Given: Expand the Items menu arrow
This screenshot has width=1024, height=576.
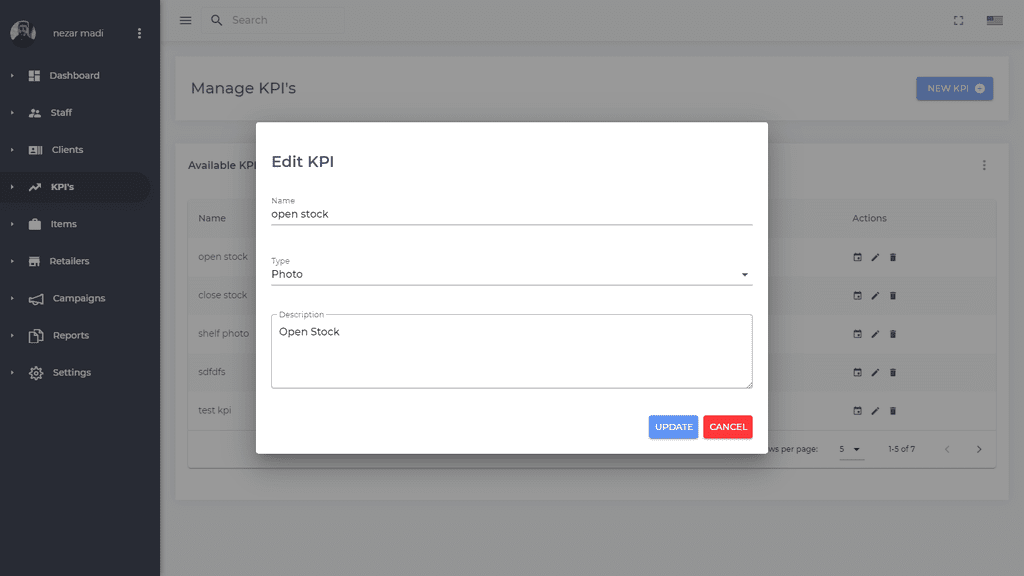Looking at the screenshot, I should (12, 224).
